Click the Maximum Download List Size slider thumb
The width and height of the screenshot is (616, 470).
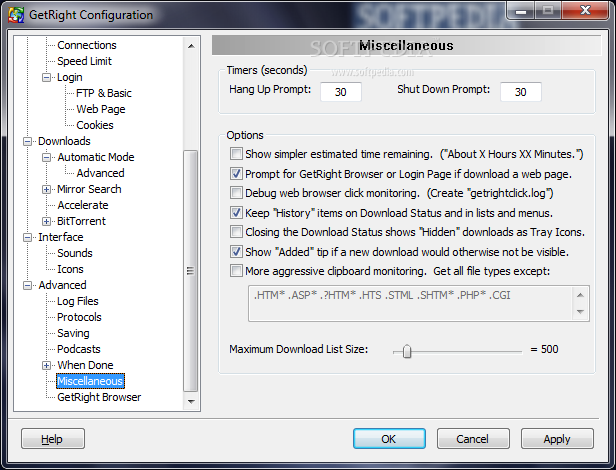407,351
